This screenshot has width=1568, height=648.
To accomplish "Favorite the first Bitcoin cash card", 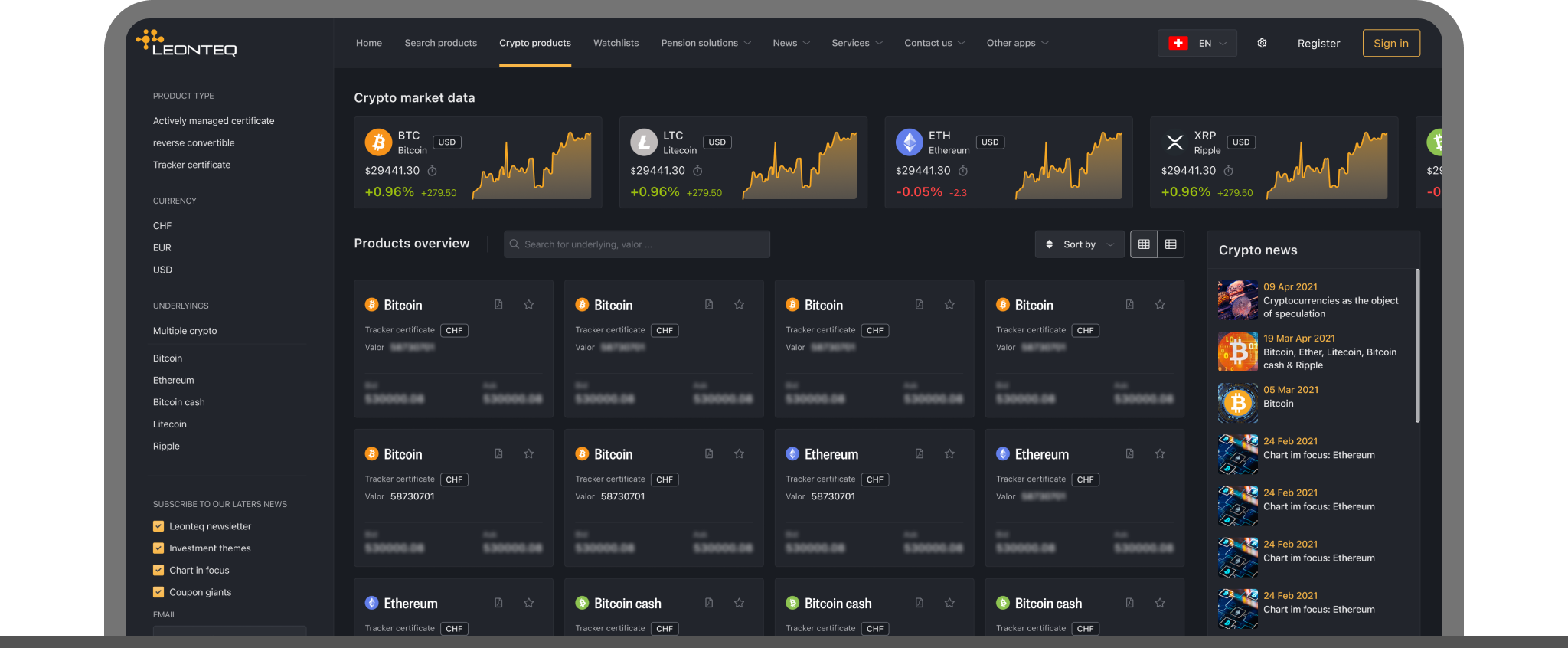I will click(x=740, y=604).
